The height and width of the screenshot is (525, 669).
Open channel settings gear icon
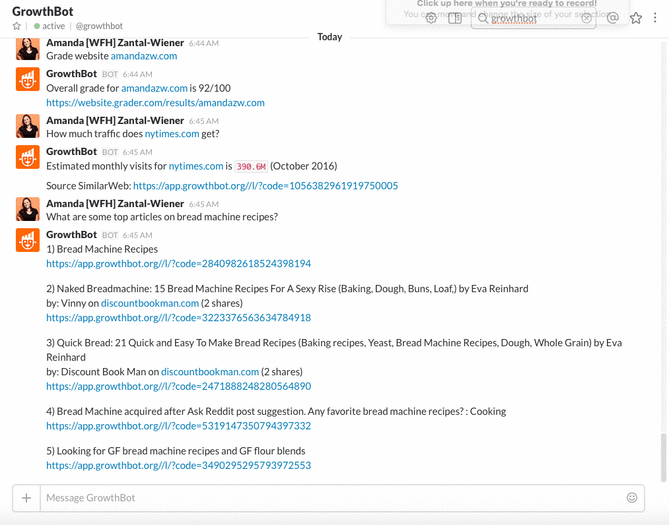(431, 18)
